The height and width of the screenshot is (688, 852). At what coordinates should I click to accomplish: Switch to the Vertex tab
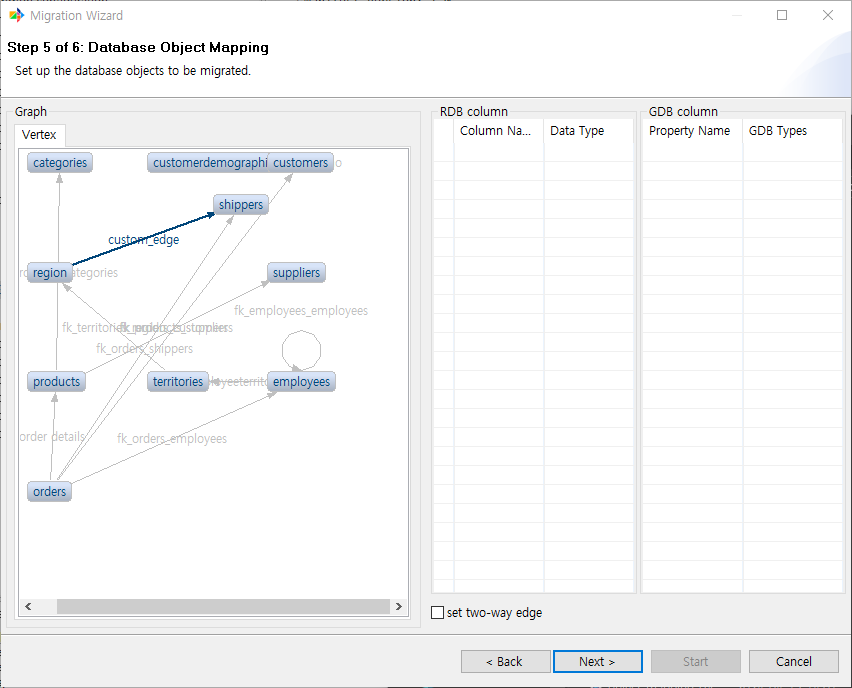(x=39, y=135)
